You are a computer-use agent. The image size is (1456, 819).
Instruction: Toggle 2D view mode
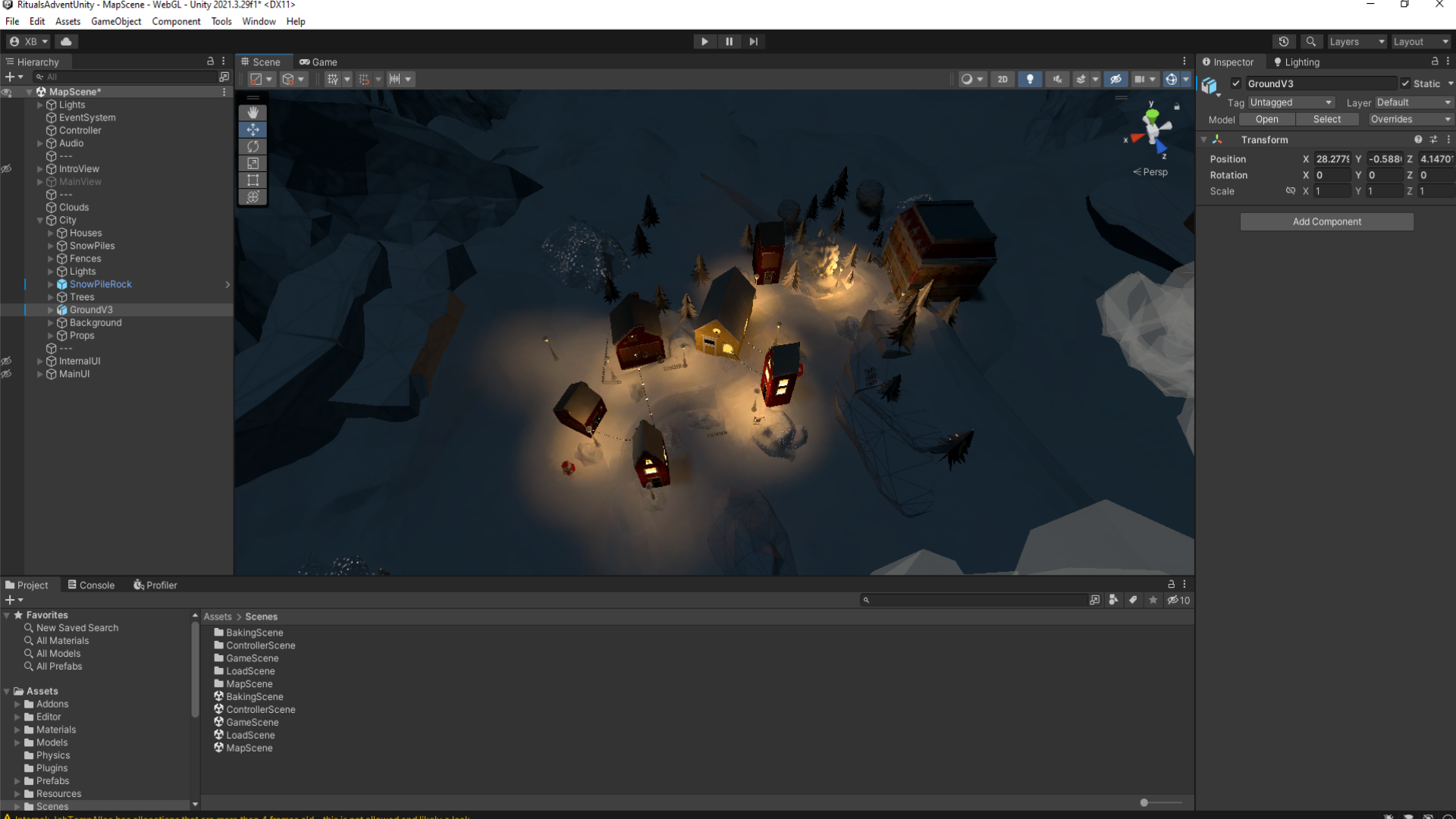[x=1003, y=79]
